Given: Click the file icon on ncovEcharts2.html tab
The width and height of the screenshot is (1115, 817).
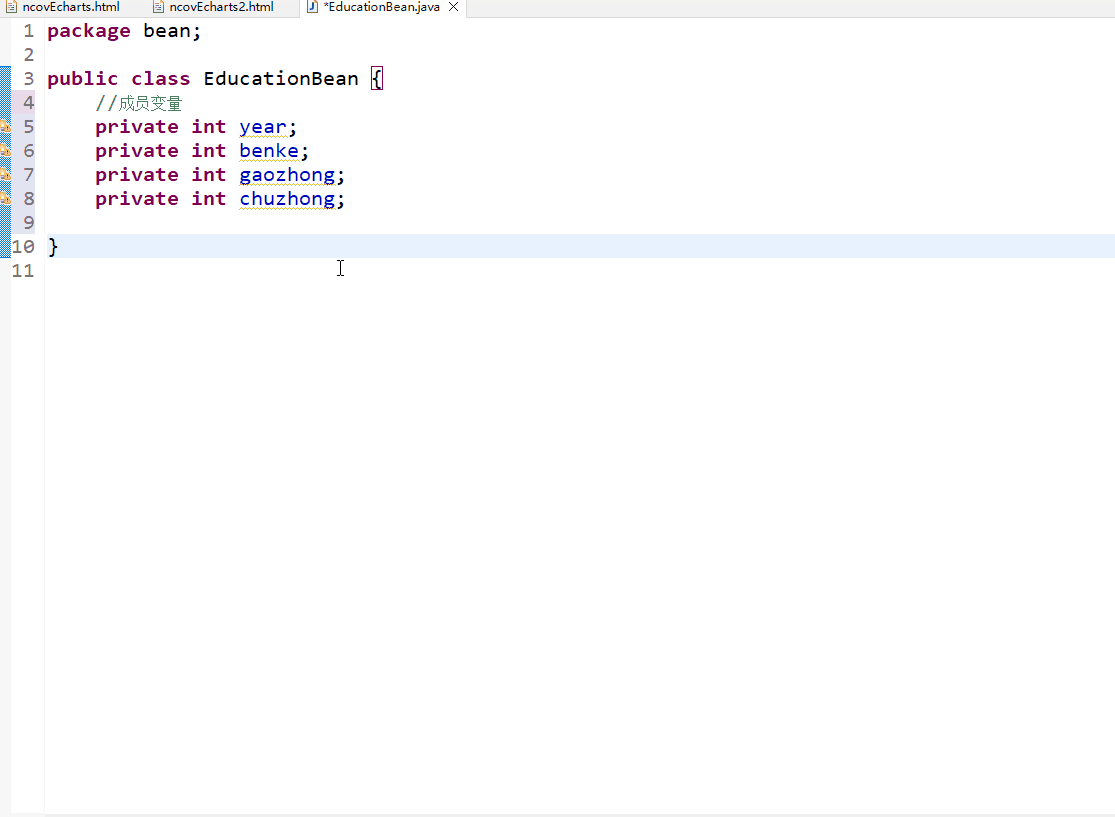Looking at the screenshot, I should (x=158, y=7).
